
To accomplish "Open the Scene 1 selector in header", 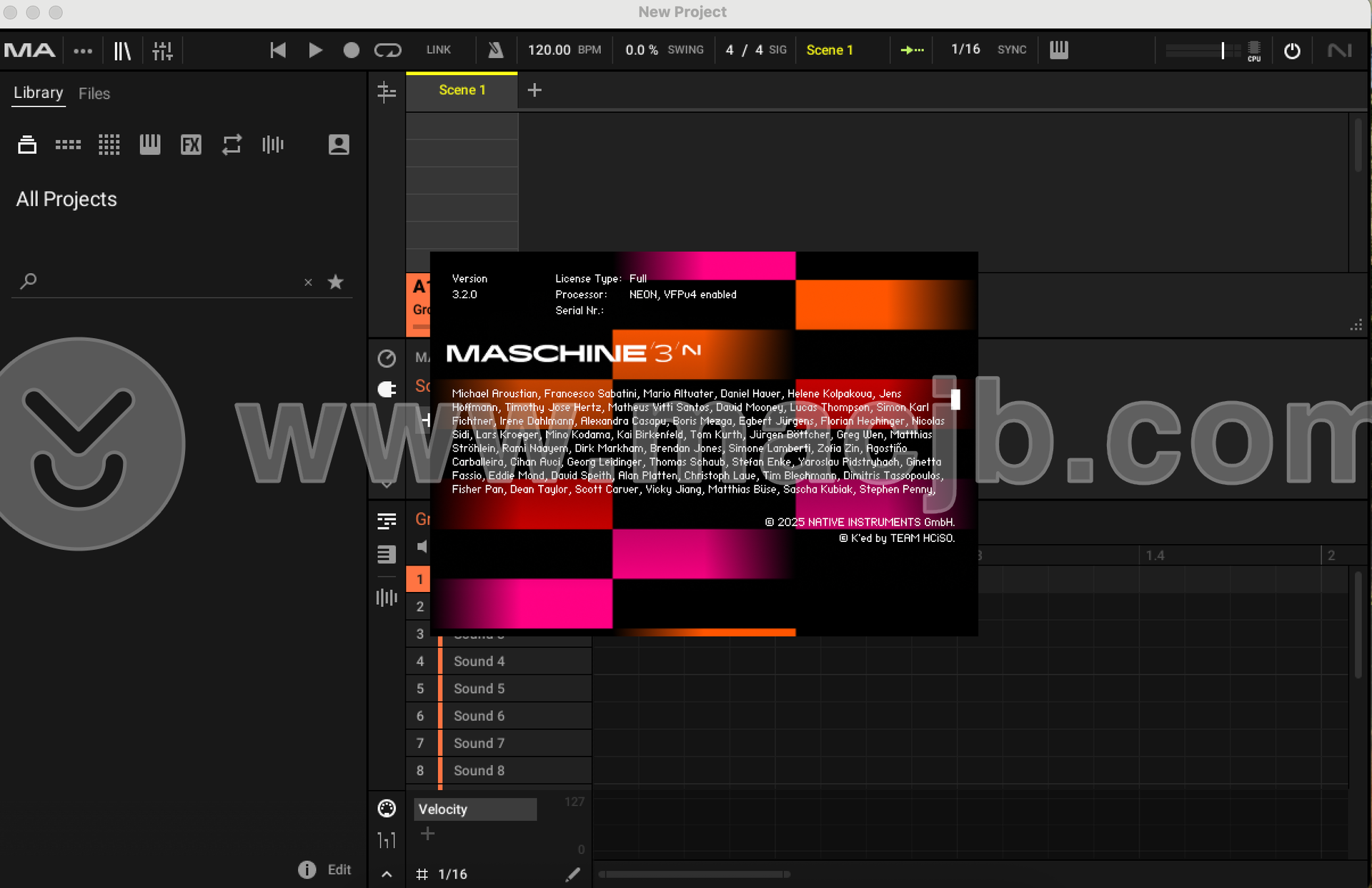I will coord(830,50).
